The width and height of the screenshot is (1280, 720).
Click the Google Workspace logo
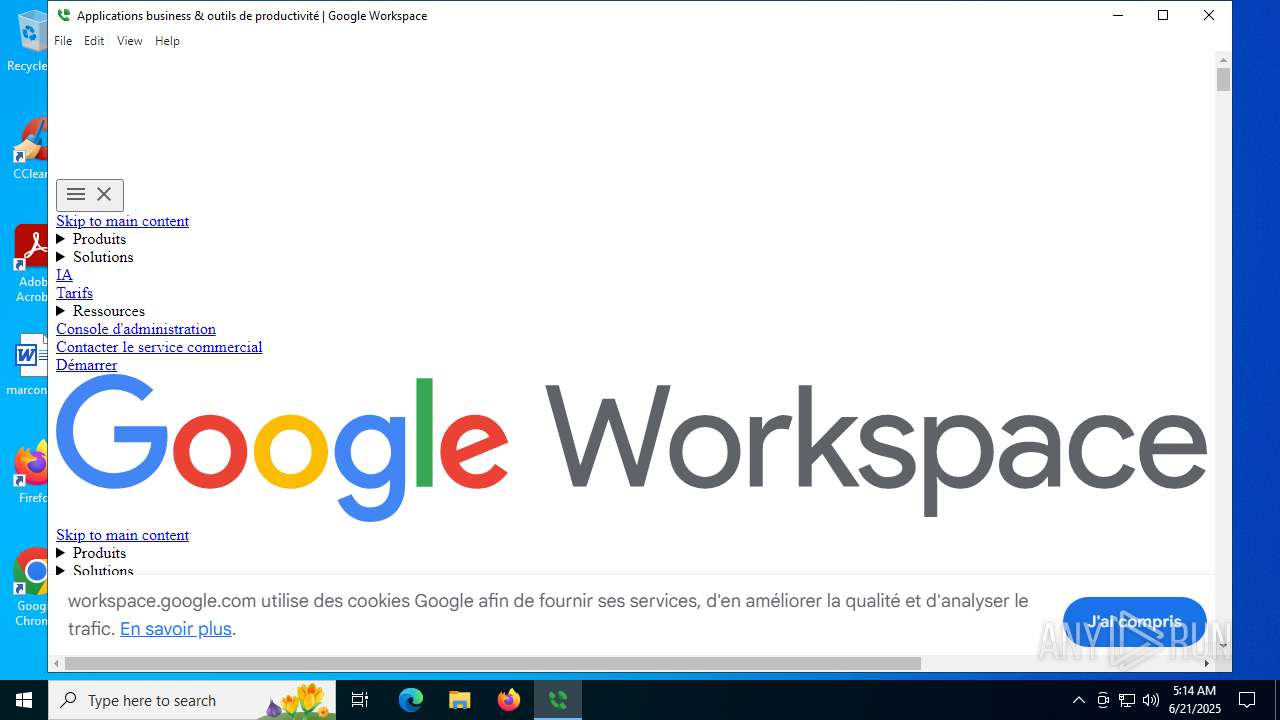click(x=631, y=449)
